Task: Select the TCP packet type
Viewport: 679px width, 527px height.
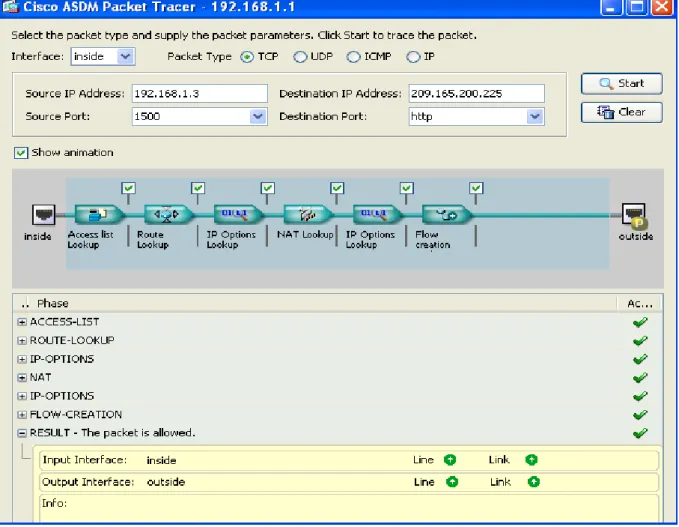Action: tap(247, 57)
